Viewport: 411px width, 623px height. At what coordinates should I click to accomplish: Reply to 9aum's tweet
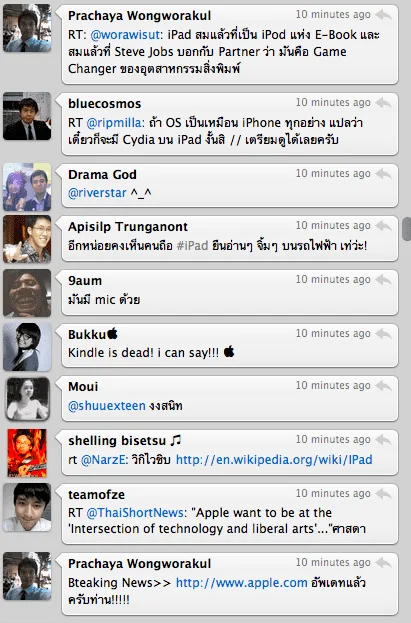pyautogui.click(x=383, y=280)
